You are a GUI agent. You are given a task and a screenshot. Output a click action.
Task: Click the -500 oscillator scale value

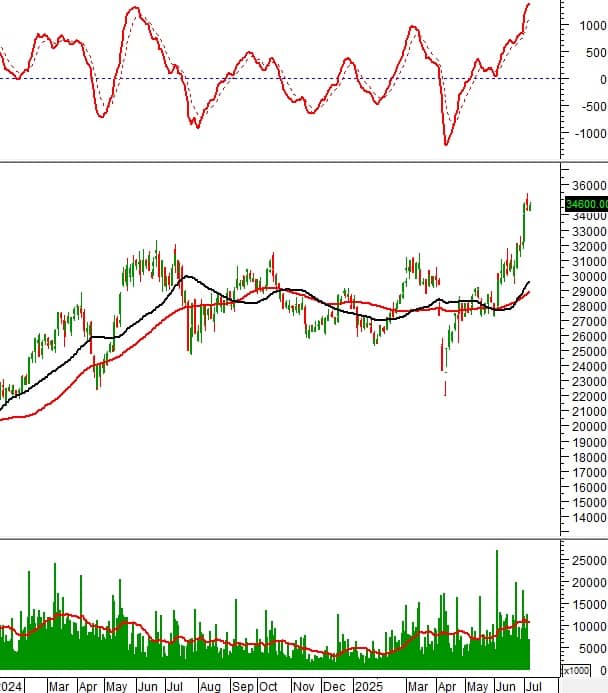594,107
